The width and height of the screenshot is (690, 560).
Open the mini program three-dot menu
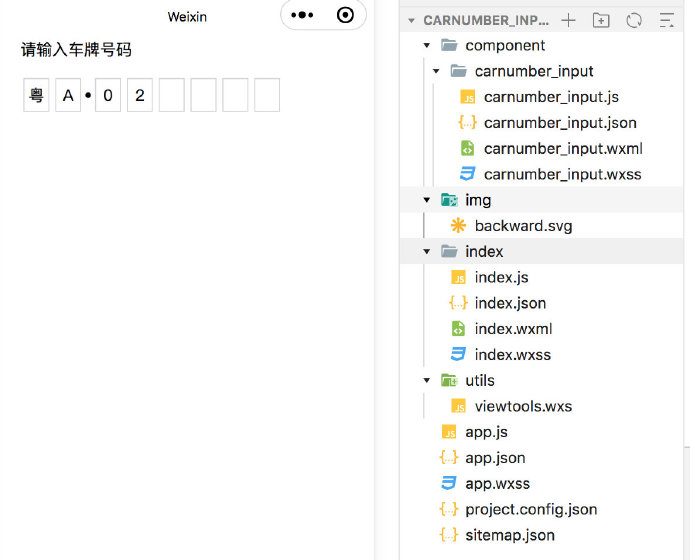[x=302, y=15]
